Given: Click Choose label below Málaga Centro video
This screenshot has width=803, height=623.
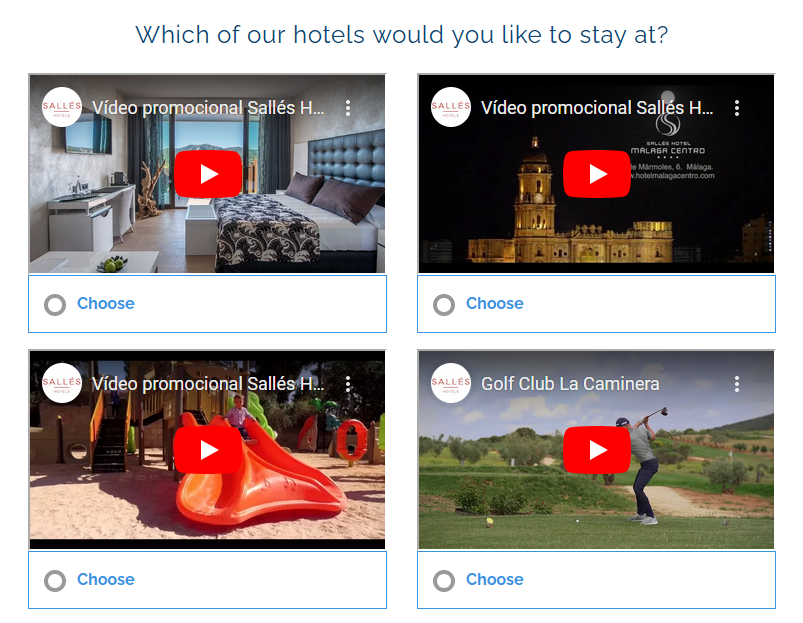Looking at the screenshot, I should pos(495,304).
